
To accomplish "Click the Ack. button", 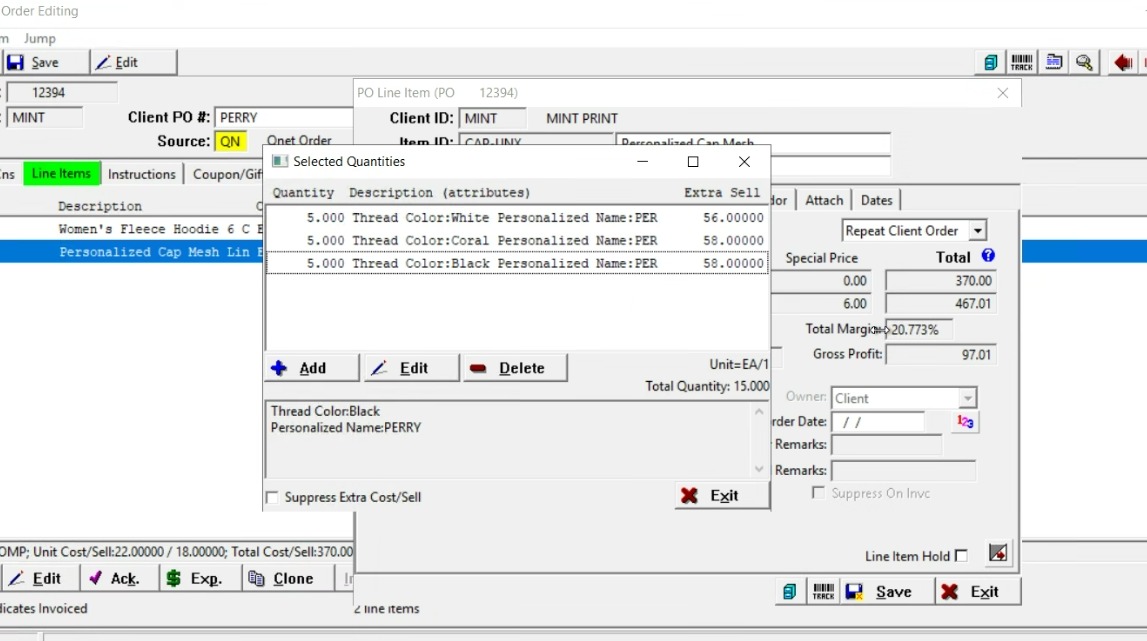I will click(x=119, y=578).
